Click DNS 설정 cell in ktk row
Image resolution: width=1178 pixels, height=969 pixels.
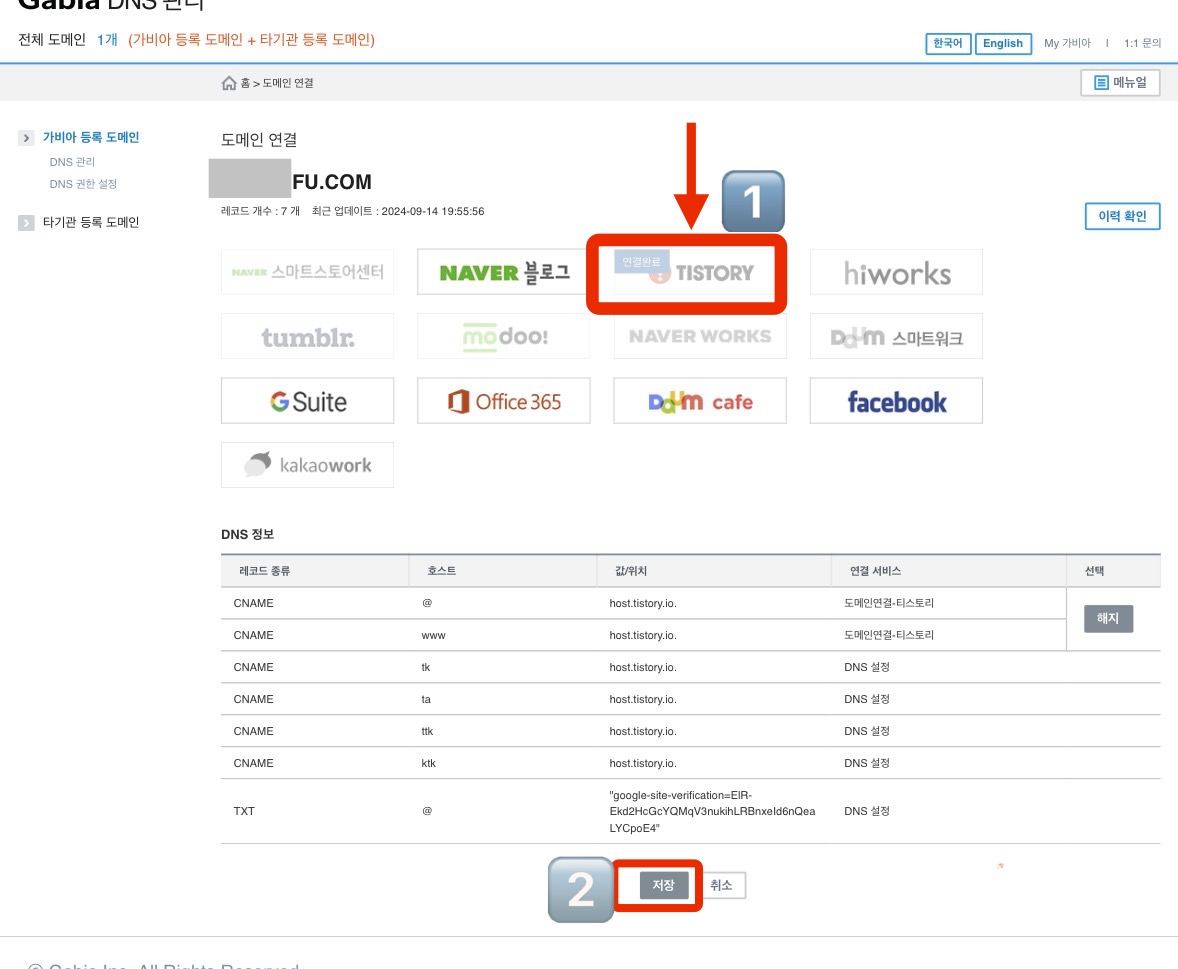pos(866,763)
